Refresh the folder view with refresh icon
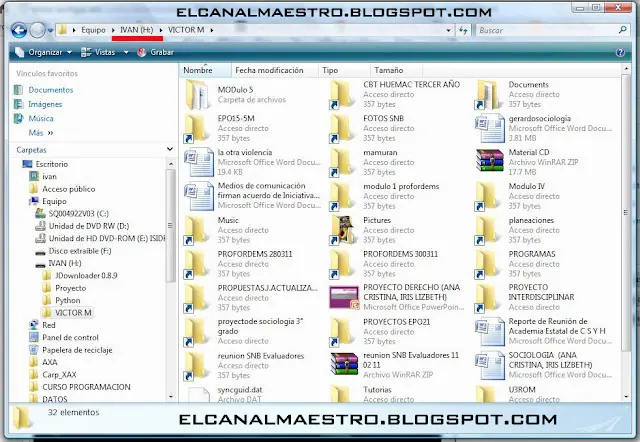The image size is (640, 442). (463, 30)
